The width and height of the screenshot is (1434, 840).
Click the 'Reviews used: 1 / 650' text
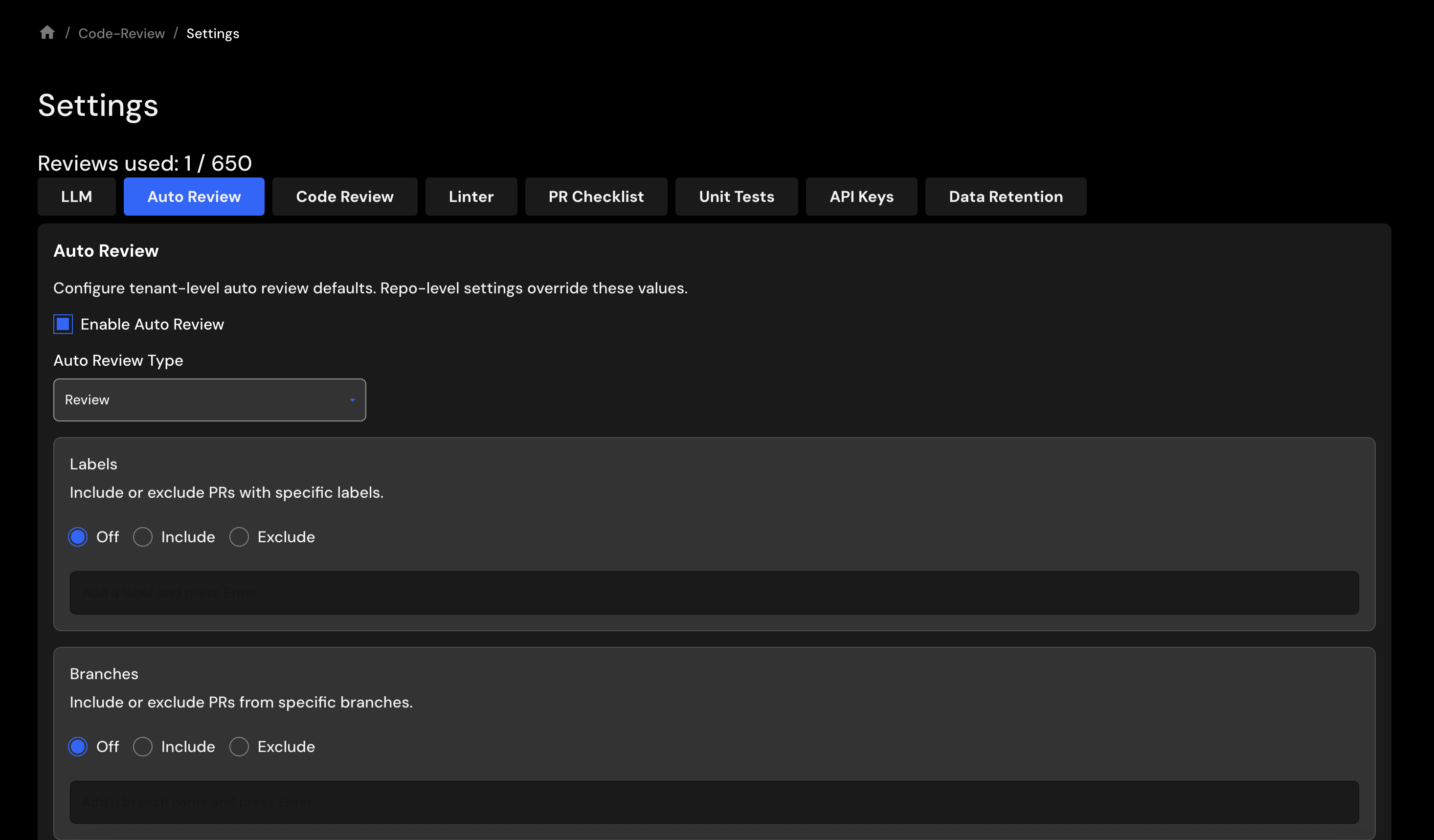point(145,163)
